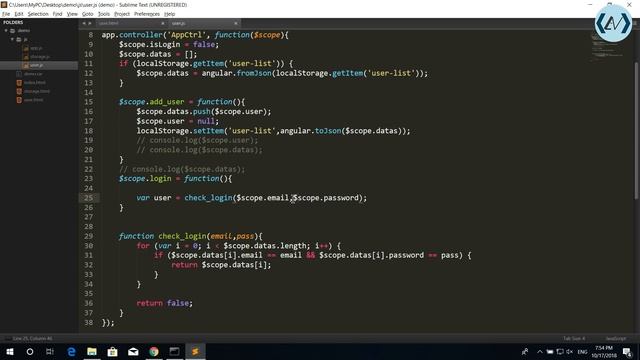Viewport: 640px width, 360px height.
Task: Show hidden system tray icons
Action: pyautogui.click(x=540, y=351)
